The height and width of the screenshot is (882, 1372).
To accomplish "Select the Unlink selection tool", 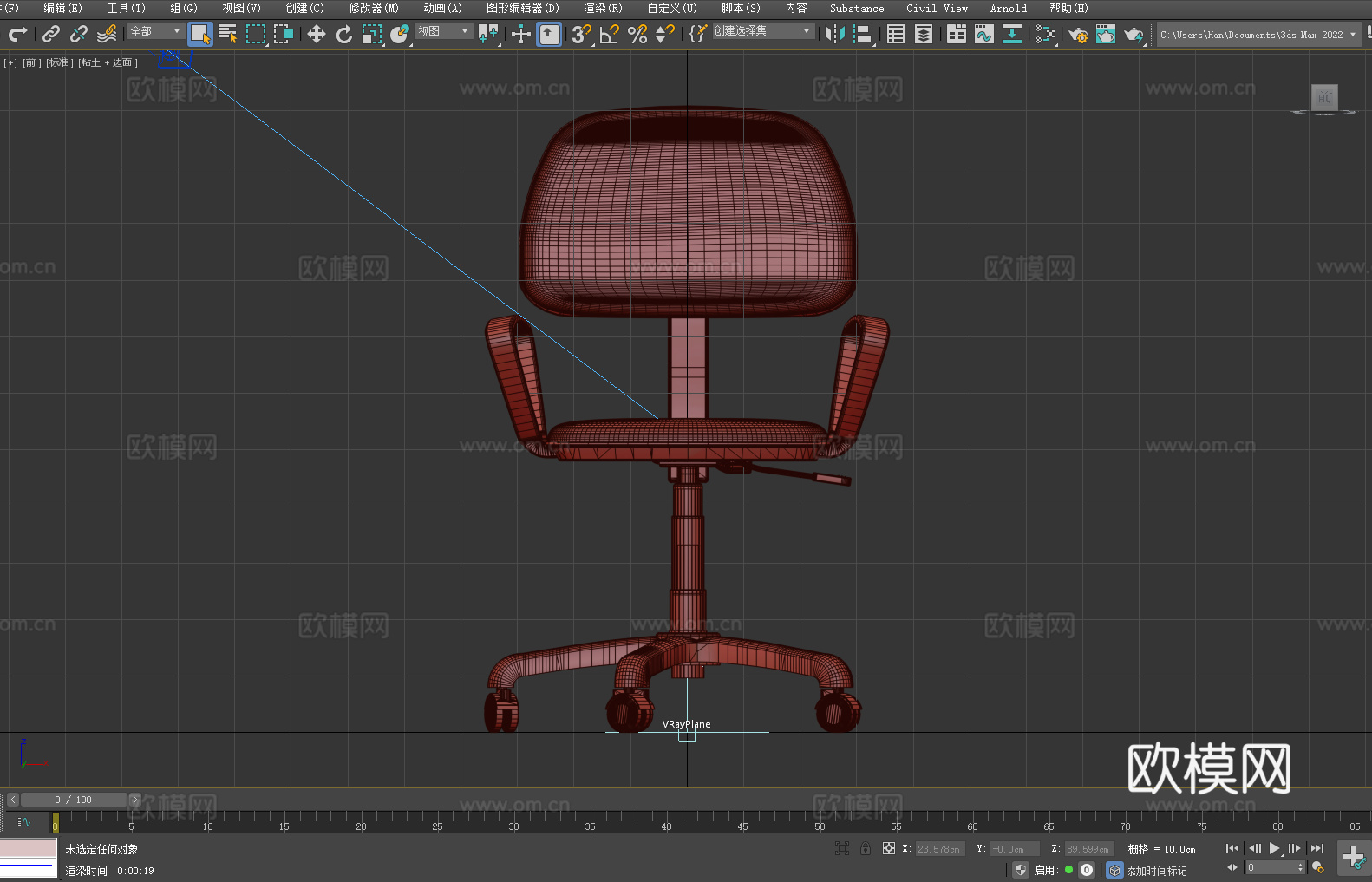I will click(79, 34).
